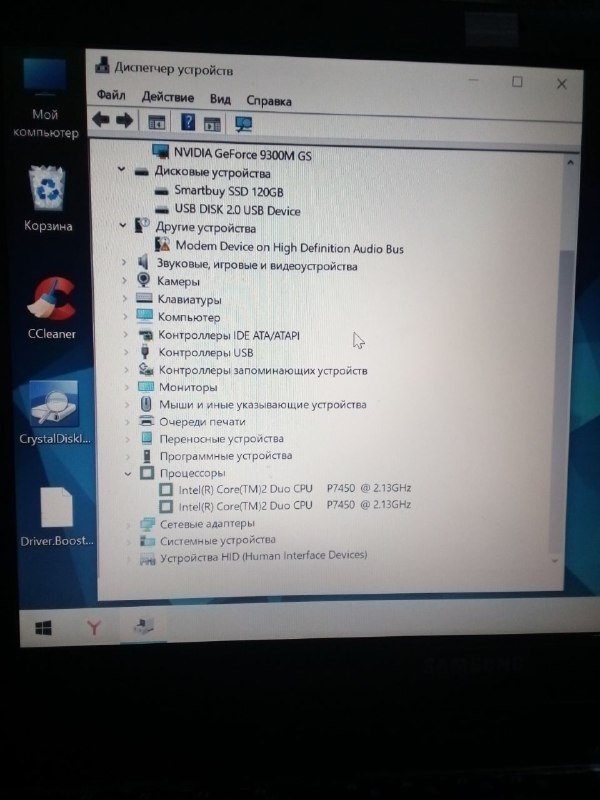Open the Мой компьютер desktop icon
The width and height of the screenshot is (600, 800).
[45, 99]
